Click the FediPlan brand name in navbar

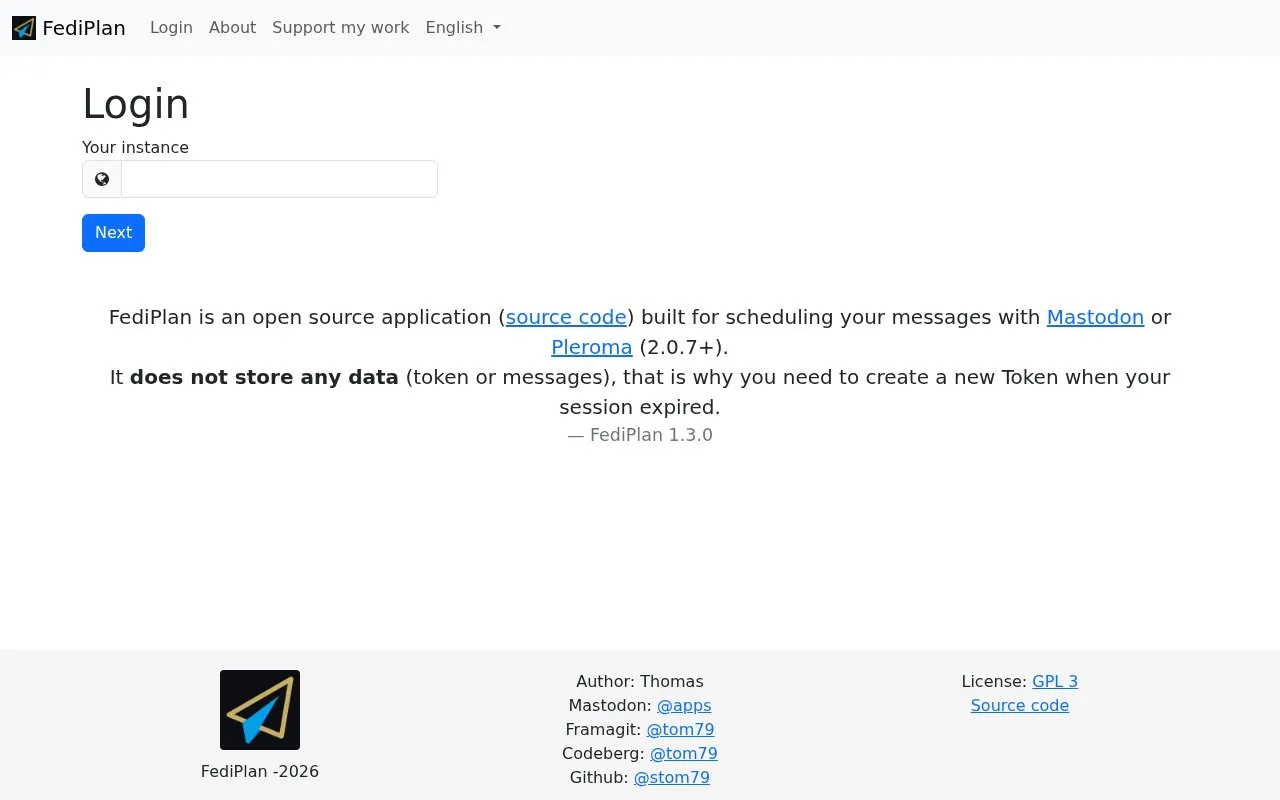coord(84,28)
